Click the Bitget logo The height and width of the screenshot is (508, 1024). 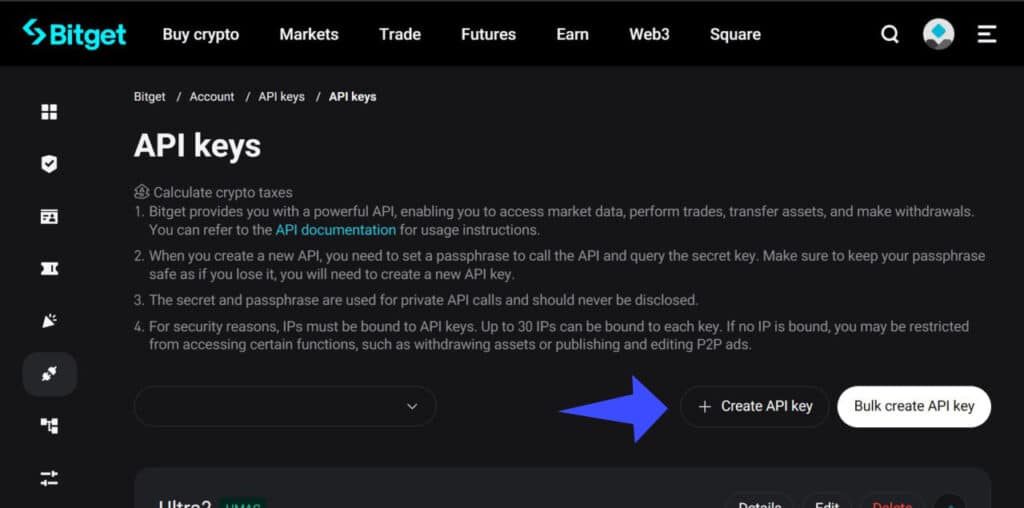pos(74,34)
